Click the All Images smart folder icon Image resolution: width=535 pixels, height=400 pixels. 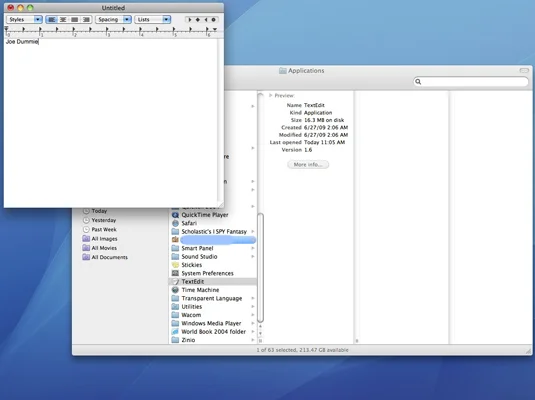(x=86, y=239)
